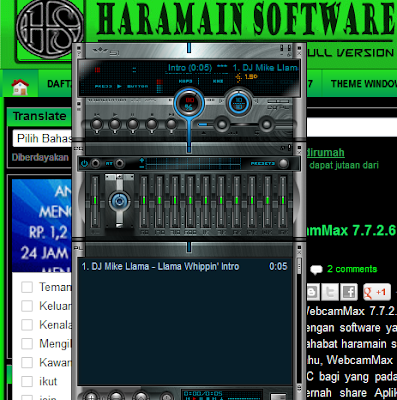Click the 1K equalizer band slider
The width and height of the screenshot is (397, 400).
(x=206, y=202)
